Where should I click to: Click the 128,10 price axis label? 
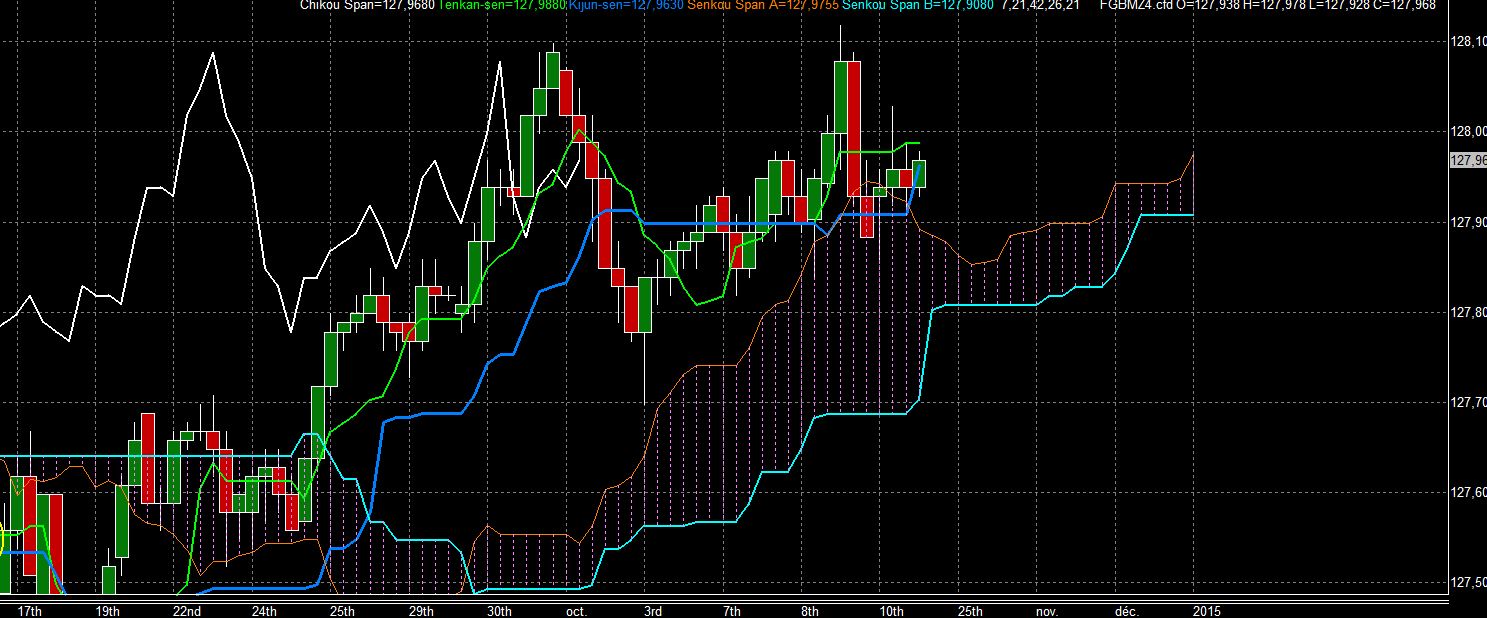point(1467,41)
